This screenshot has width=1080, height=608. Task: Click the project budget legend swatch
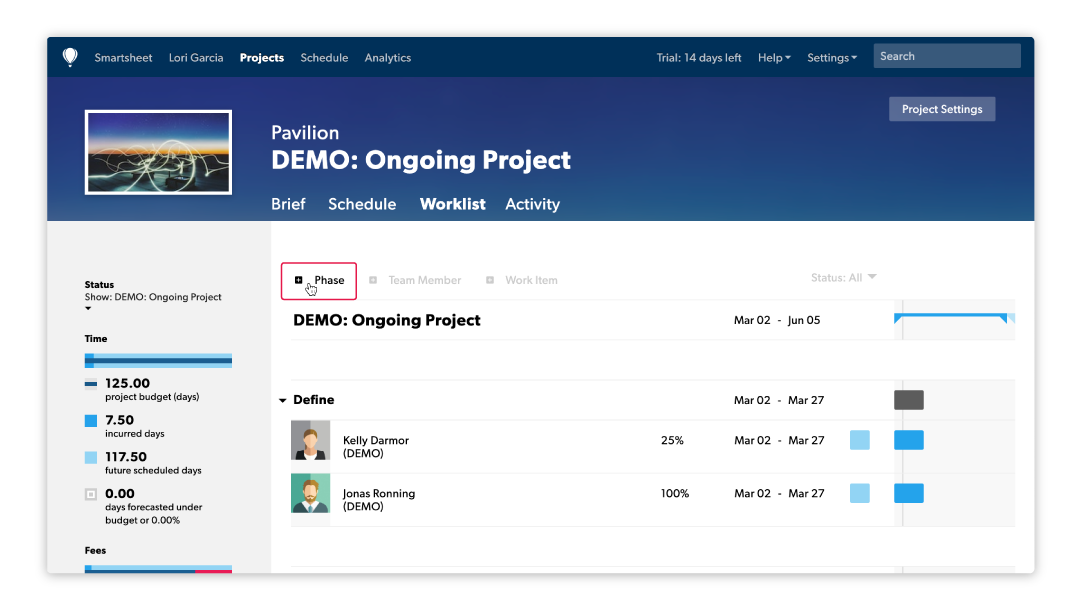[x=91, y=384]
